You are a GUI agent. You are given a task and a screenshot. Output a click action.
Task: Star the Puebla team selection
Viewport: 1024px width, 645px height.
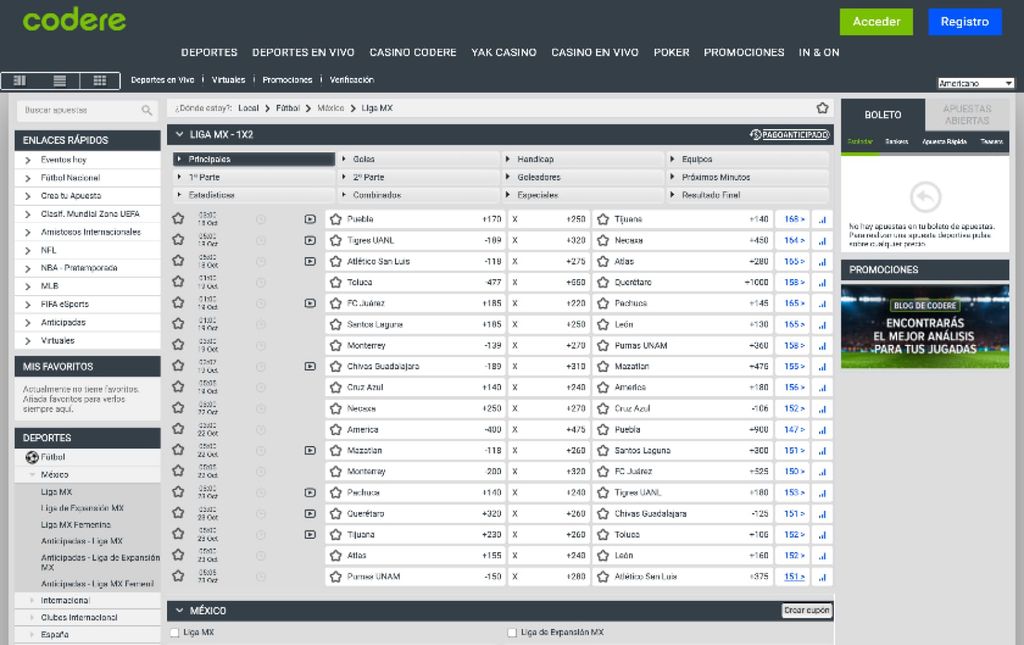pyautogui.click(x=336, y=219)
